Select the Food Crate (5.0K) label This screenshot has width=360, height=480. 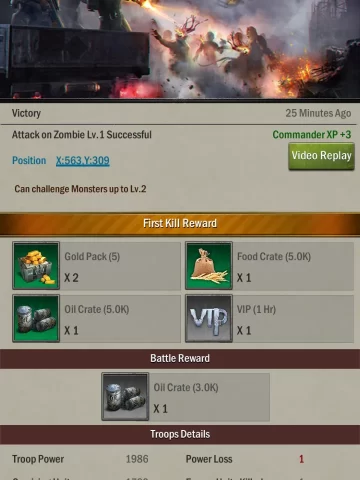(x=274, y=256)
